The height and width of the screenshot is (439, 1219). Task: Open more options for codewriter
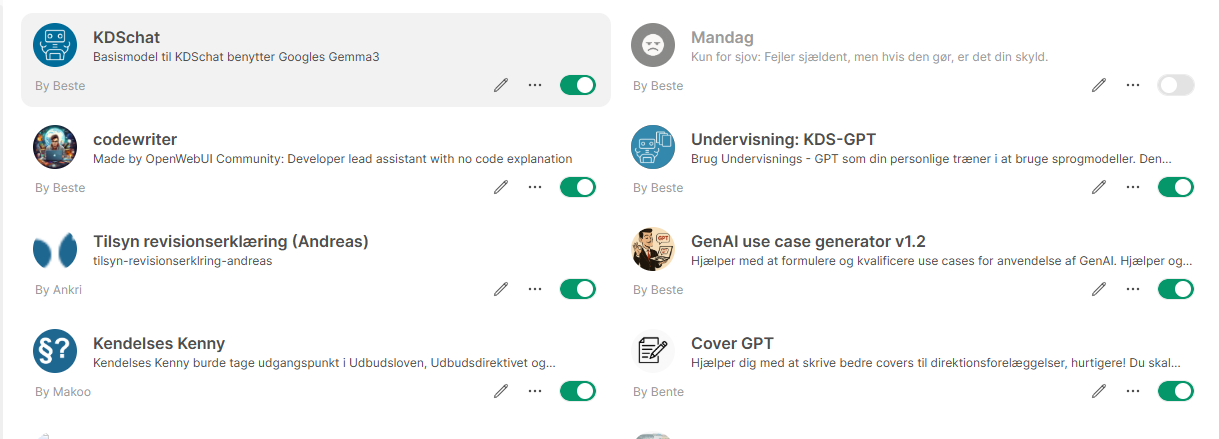[x=535, y=187]
